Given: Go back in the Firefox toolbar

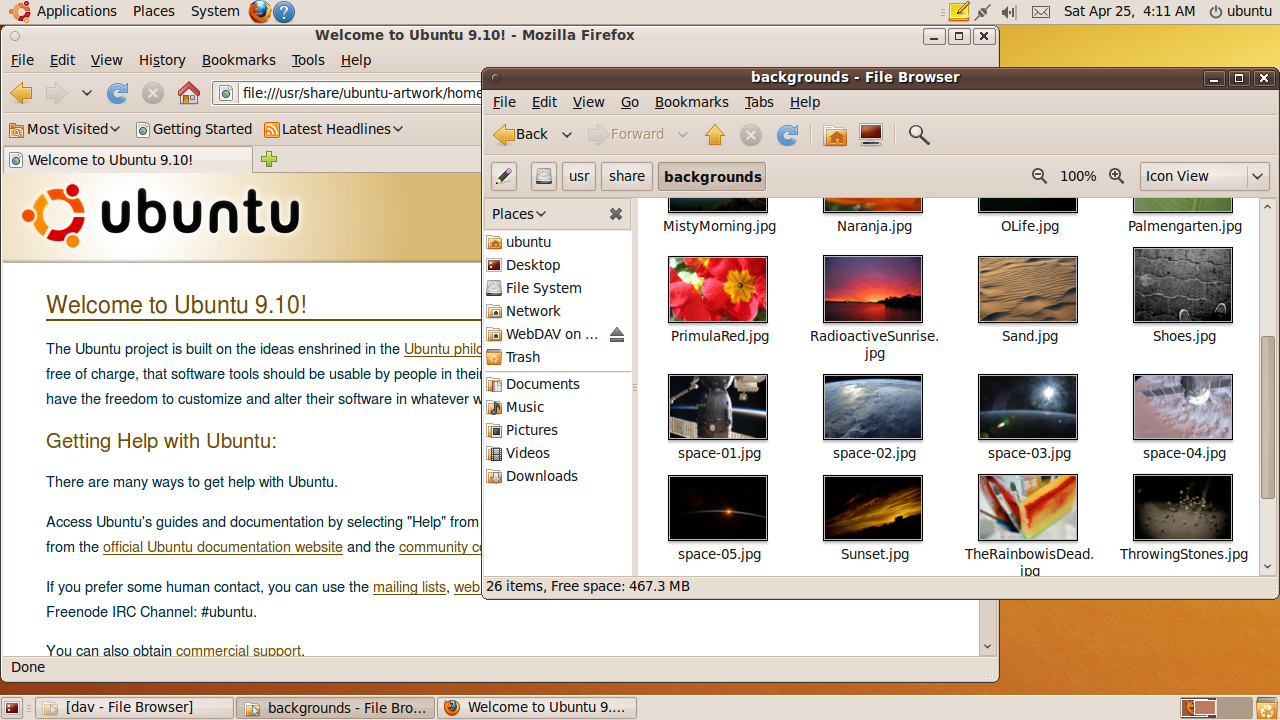Looking at the screenshot, I should 21,93.
